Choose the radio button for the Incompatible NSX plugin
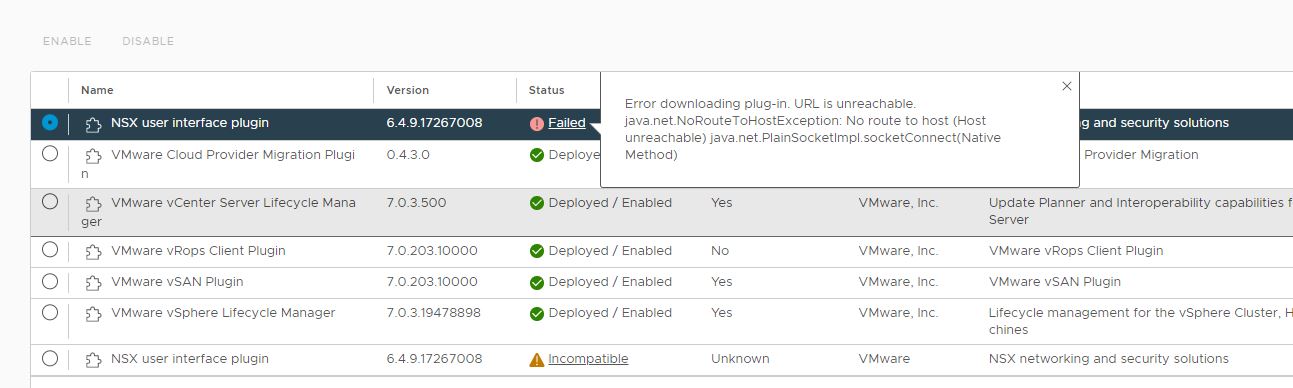 (50, 358)
